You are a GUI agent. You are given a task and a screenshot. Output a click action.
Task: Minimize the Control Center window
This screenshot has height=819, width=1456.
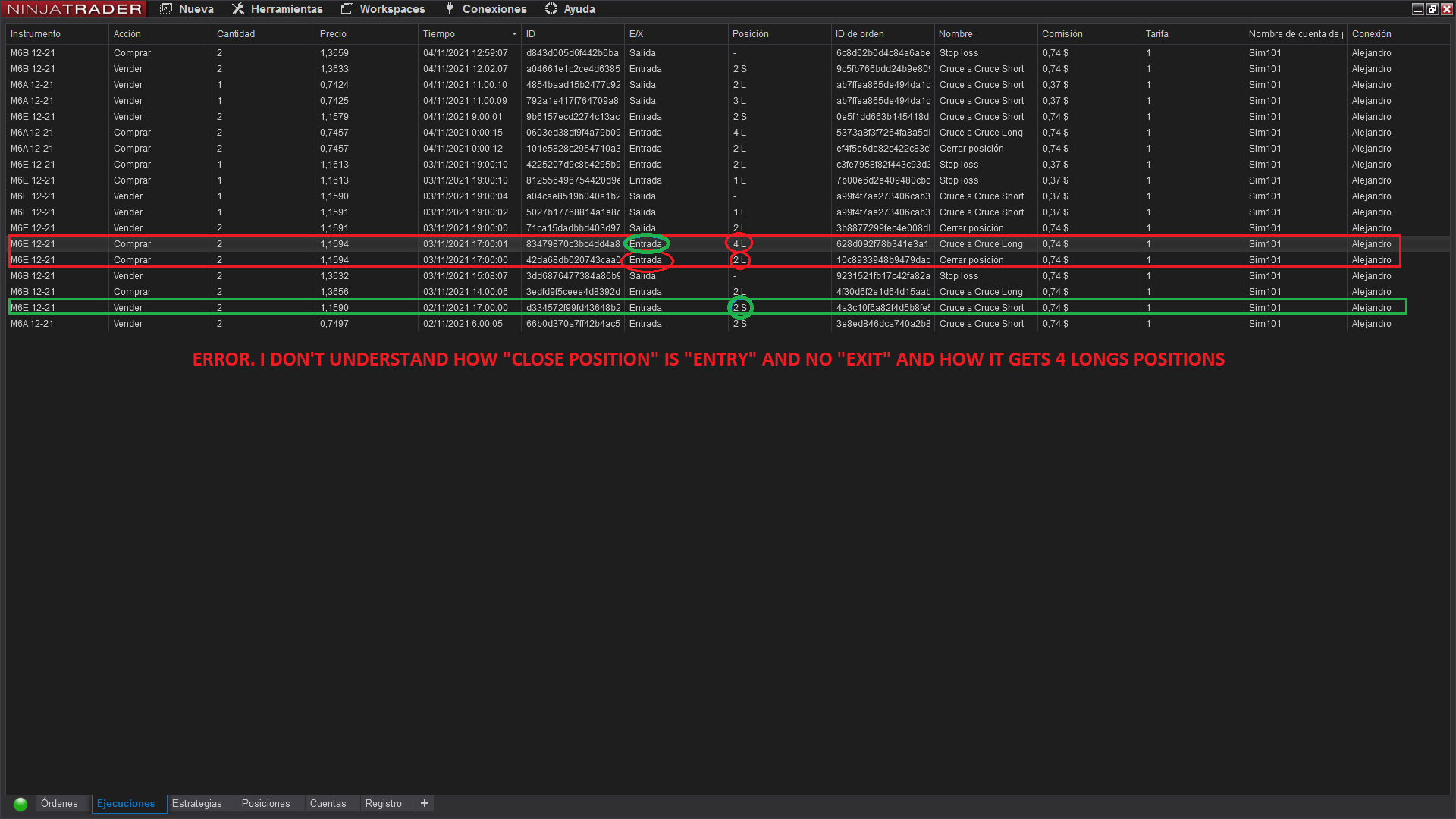click(x=1418, y=9)
